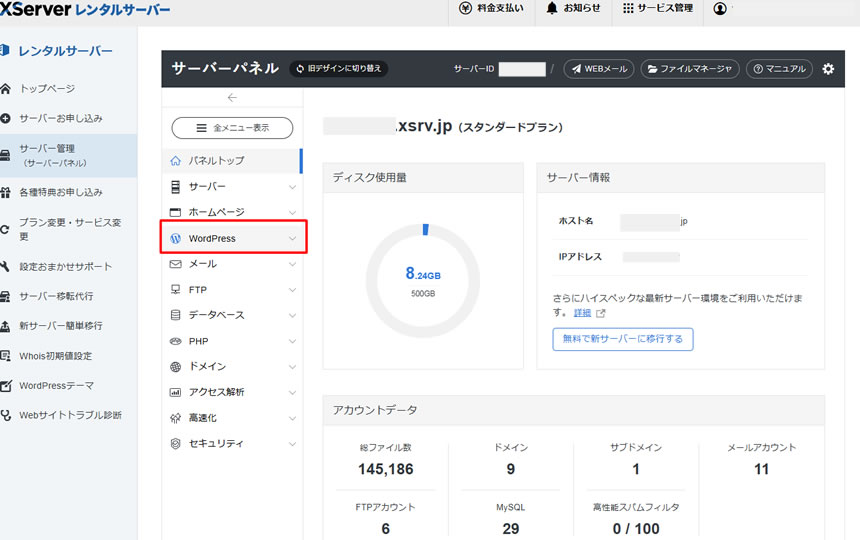This screenshot has height=540, width=860.
Task: Click the MySQL count 29
Action: pyautogui.click(x=511, y=528)
